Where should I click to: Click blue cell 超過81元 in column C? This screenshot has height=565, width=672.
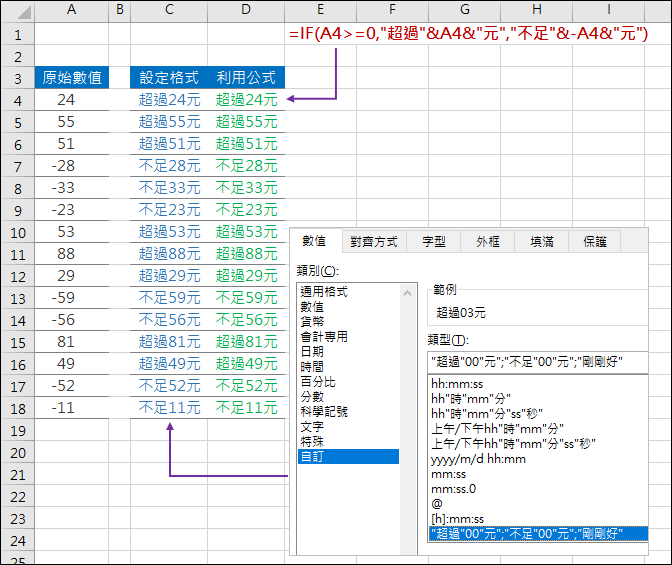(x=169, y=342)
